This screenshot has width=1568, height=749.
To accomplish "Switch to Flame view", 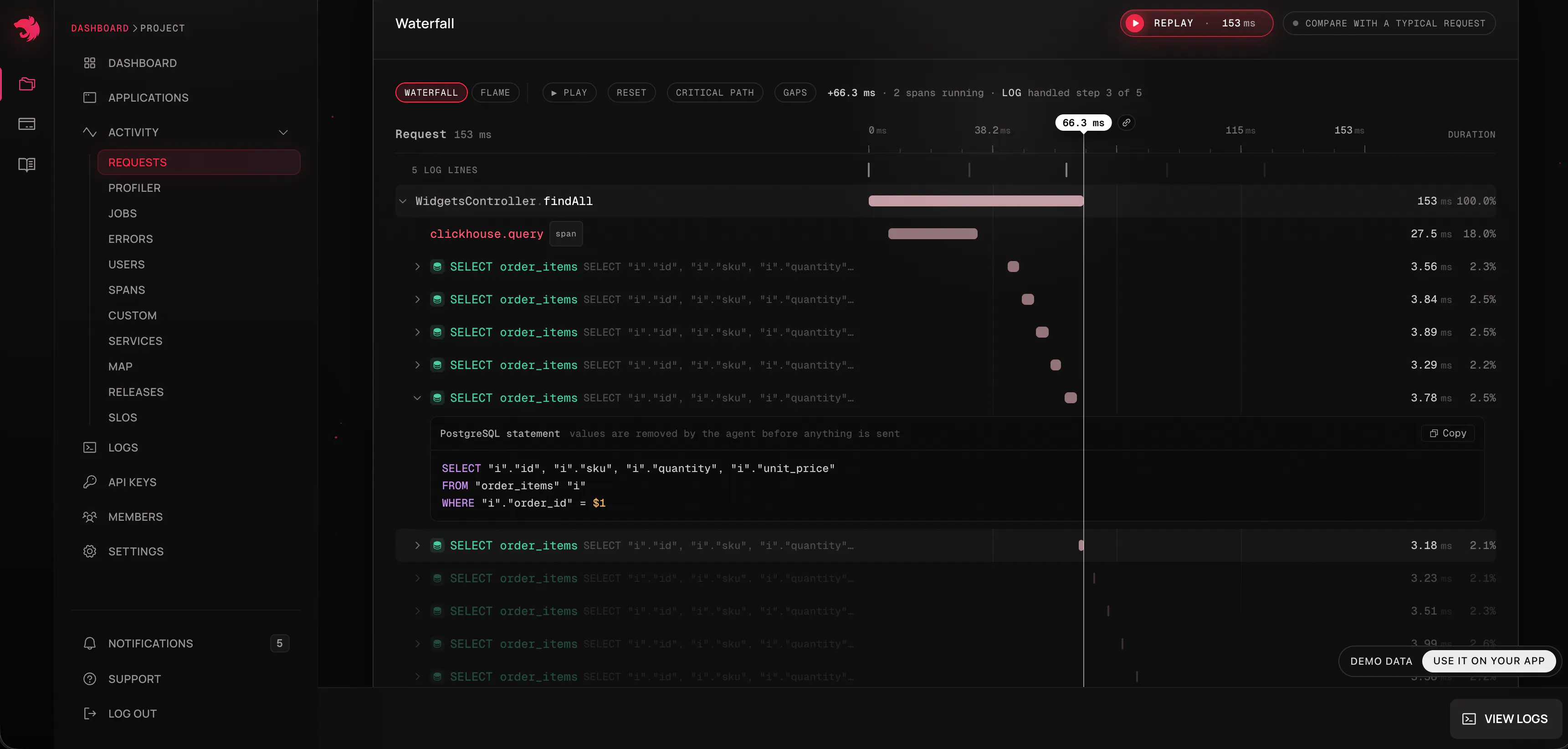I will click(x=495, y=92).
